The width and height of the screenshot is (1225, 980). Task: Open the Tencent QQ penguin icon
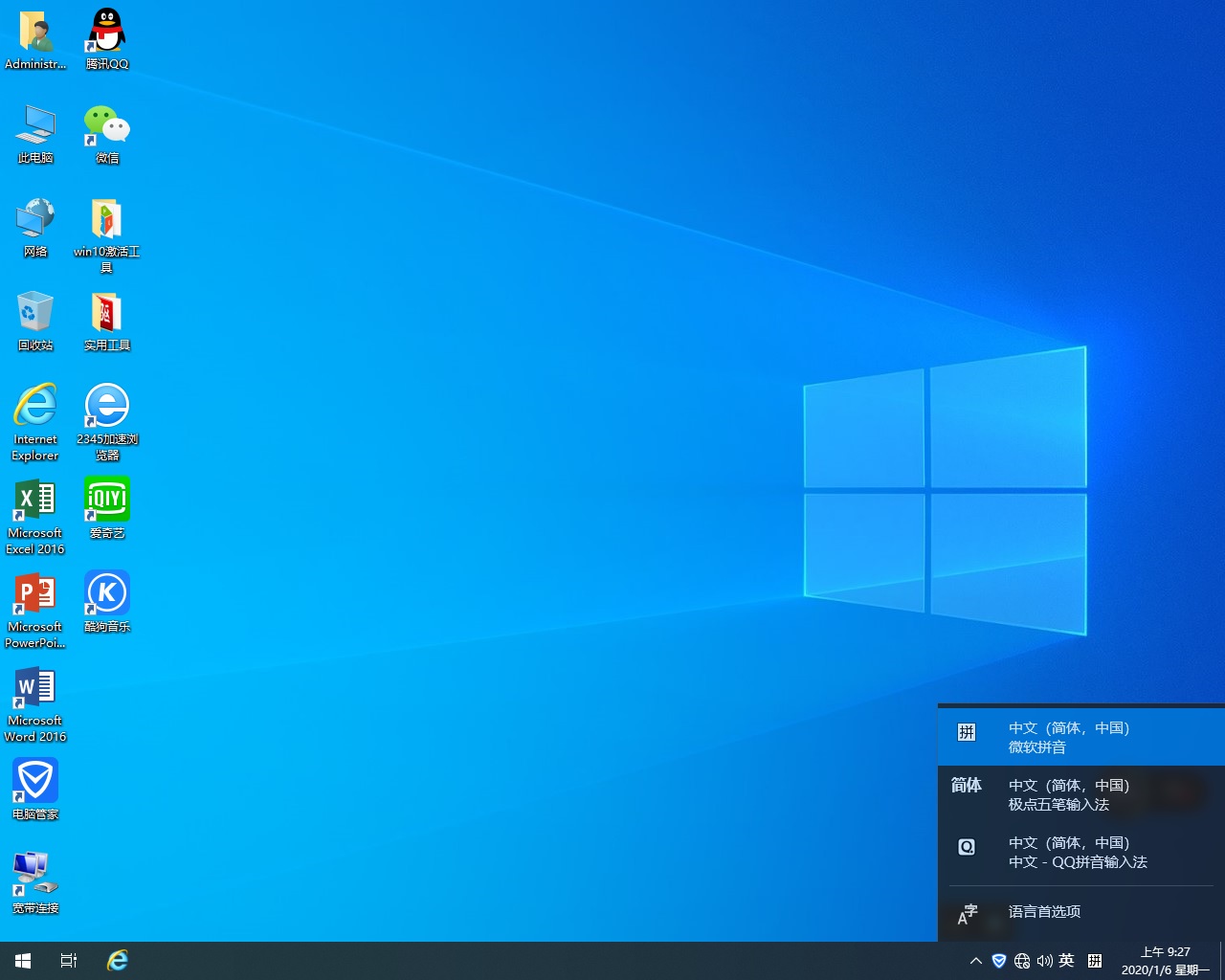click(106, 33)
